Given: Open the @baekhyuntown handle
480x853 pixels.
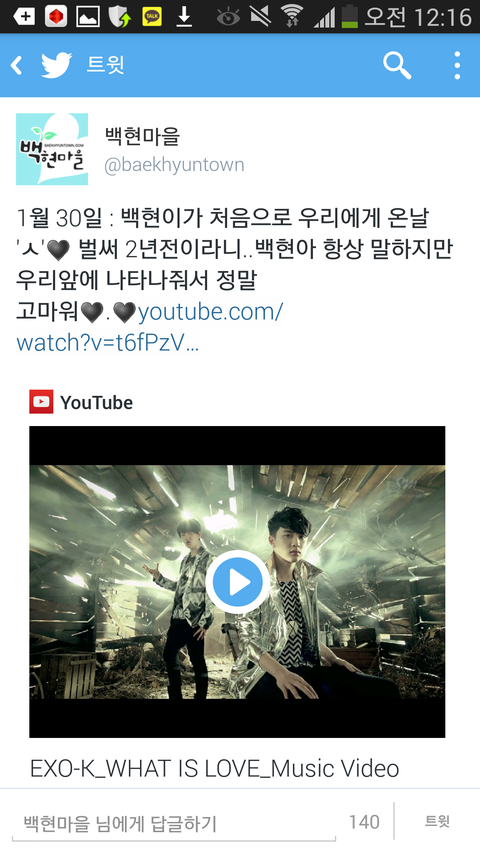Looking at the screenshot, I should coord(174,165).
